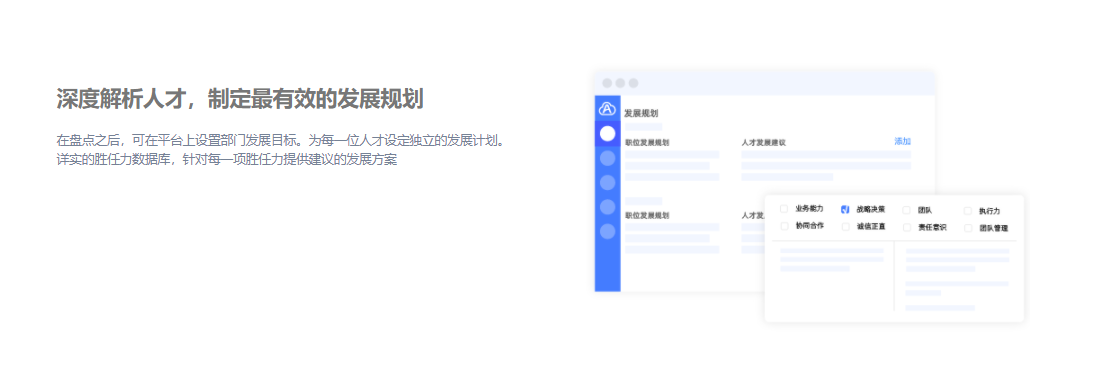Click the upper 职位发展规划 label
The width and height of the screenshot is (1108, 378).
[647, 142]
